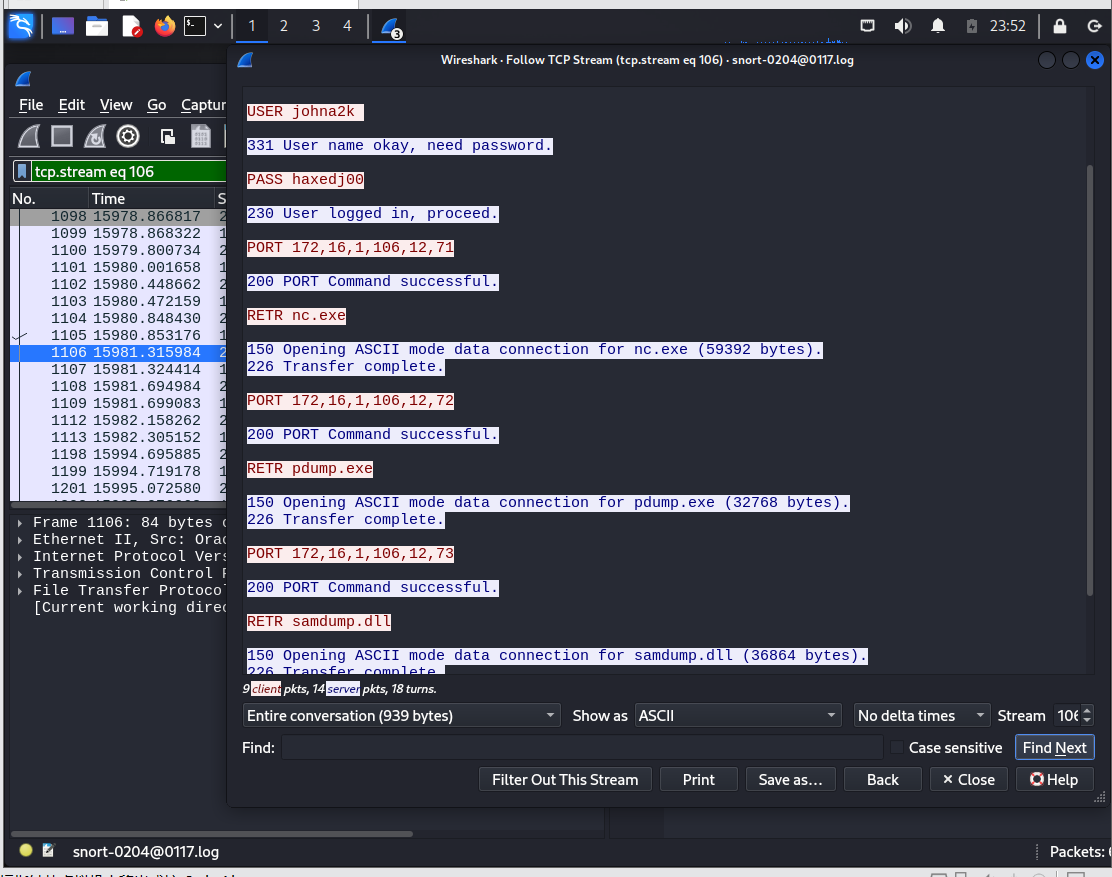Click the capture file properties status icon
The image size is (1112, 877).
pyautogui.click(x=48, y=850)
